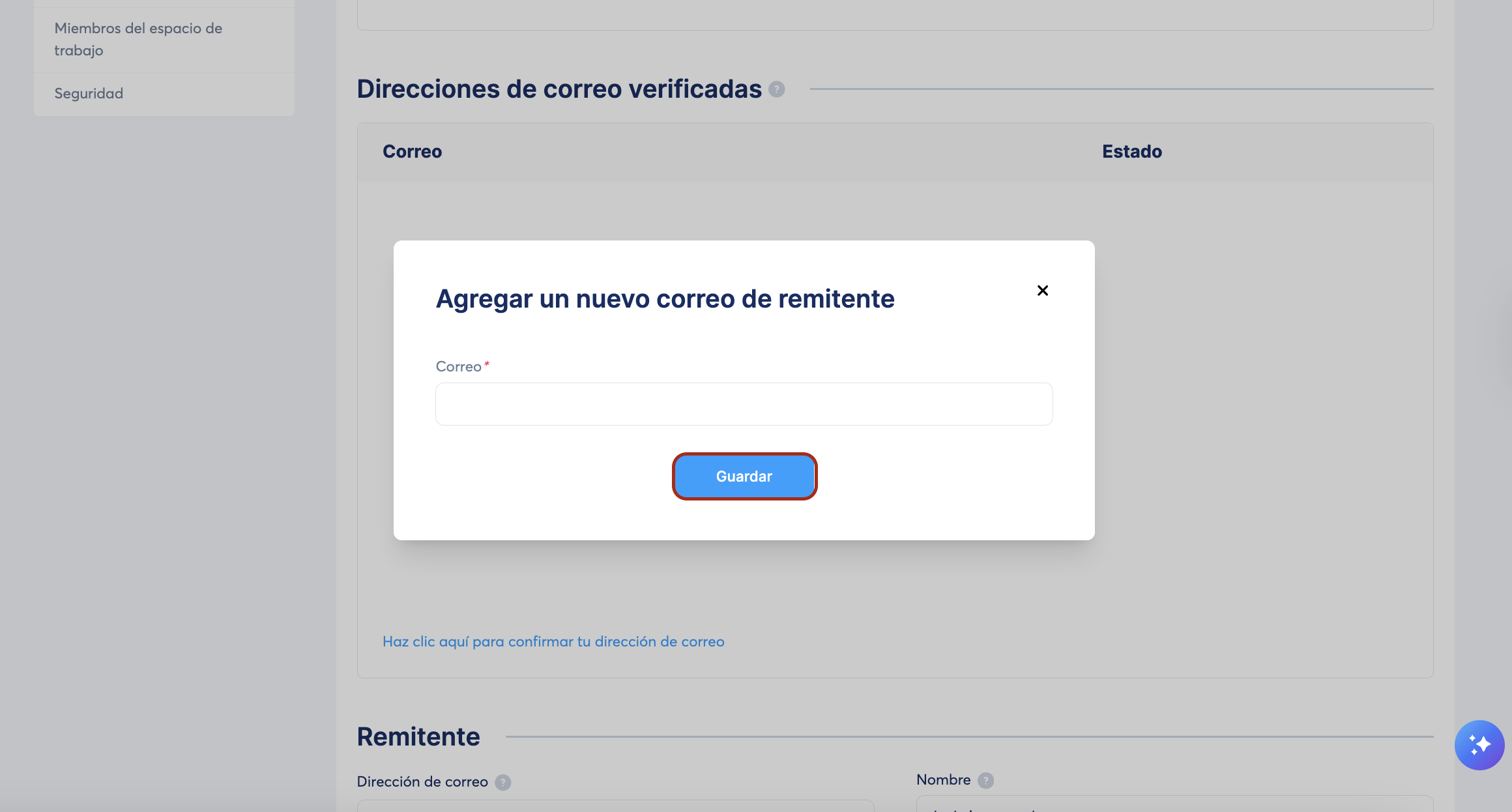Focus the Correo input in the dialog

click(744, 404)
